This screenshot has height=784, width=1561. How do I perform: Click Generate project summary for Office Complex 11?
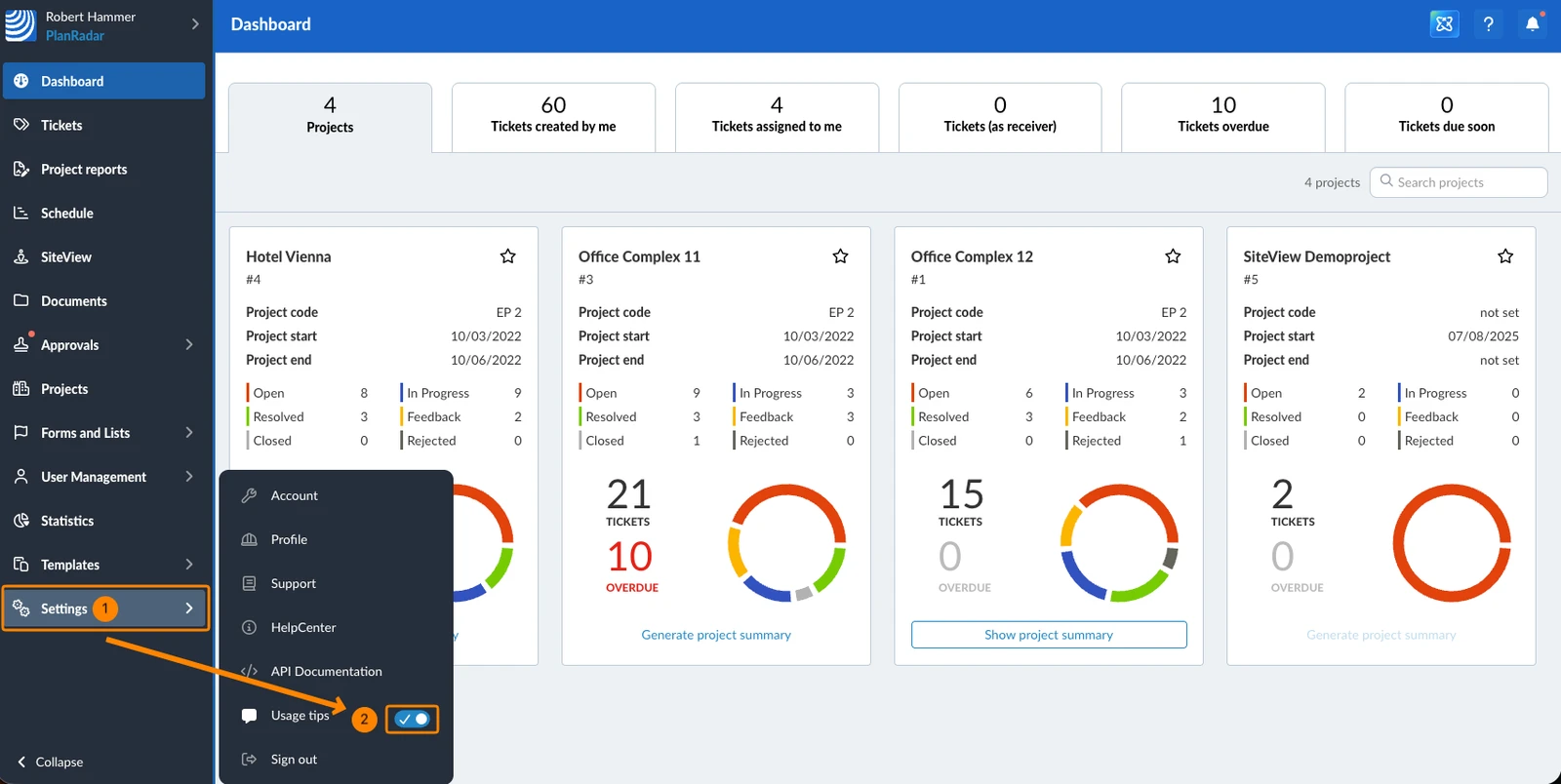coord(716,635)
